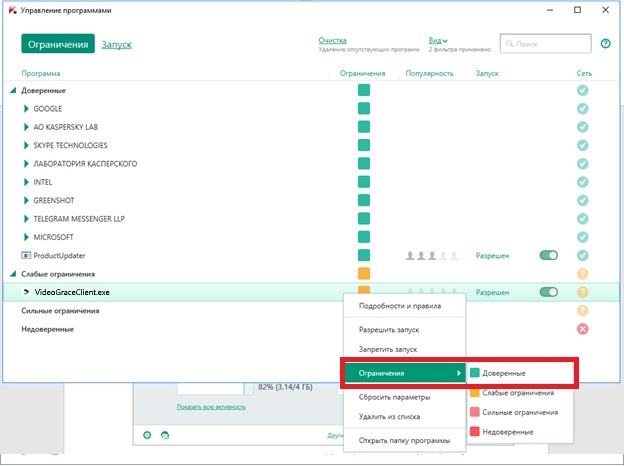Image resolution: width=624 pixels, height=466 pixels.
Task: Select Сильные ограничения in submenu
Action: pyautogui.click(x=520, y=412)
